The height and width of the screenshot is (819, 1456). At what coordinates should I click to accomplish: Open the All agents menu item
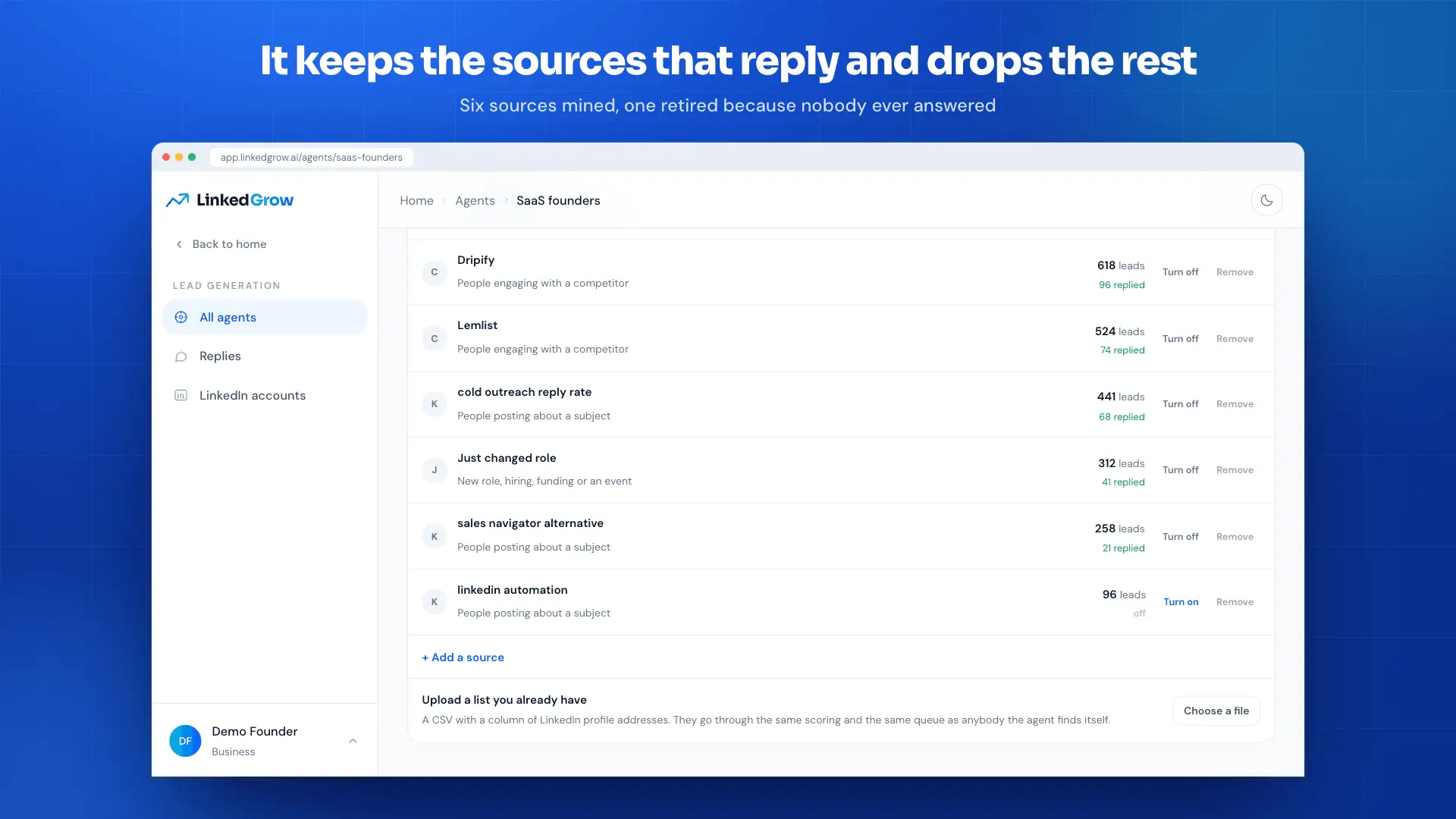[x=265, y=318]
